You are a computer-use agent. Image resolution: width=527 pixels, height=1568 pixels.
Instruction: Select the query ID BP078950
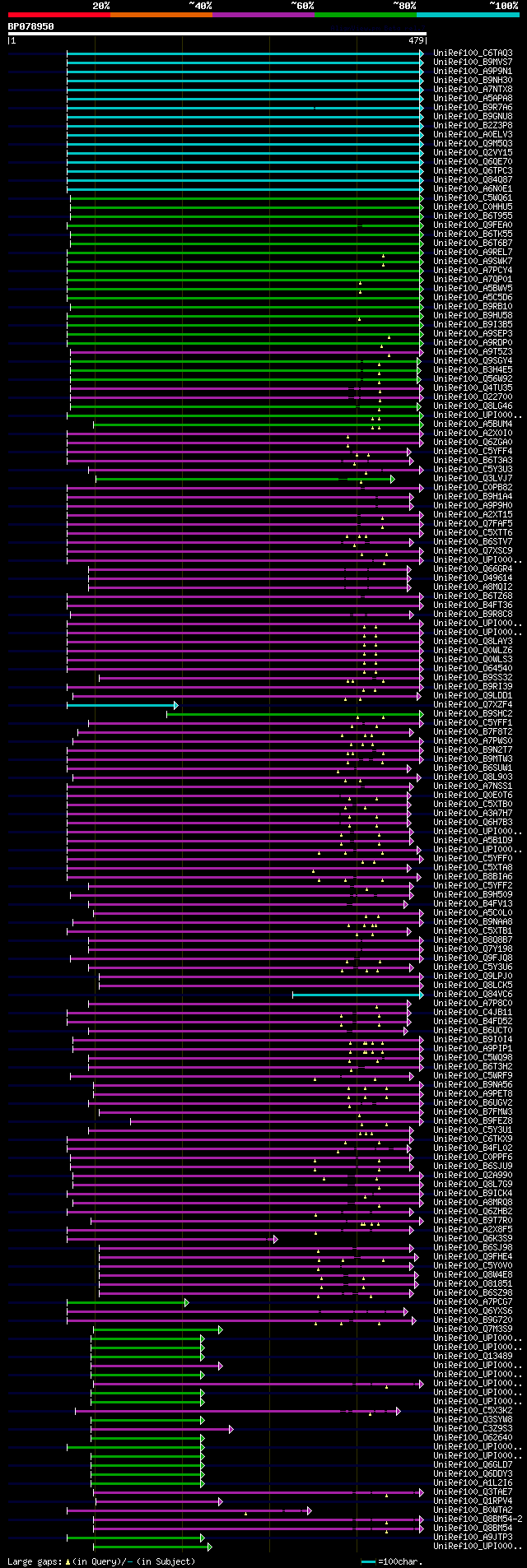31,26
